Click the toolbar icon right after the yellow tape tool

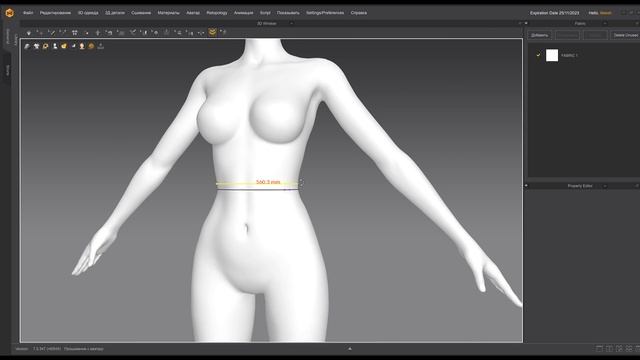(223, 32)
